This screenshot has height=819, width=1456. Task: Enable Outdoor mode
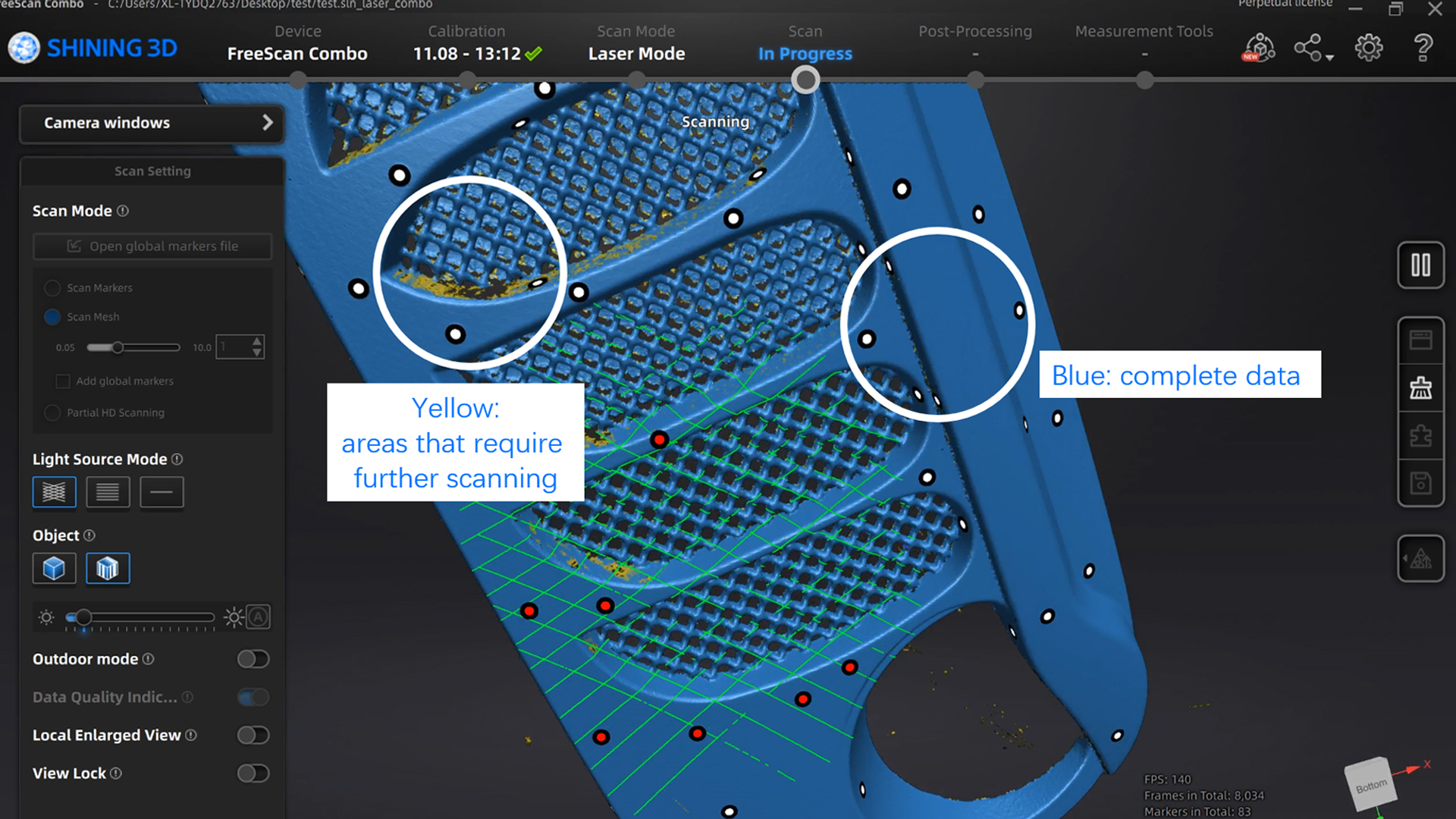tap(253, 659)
